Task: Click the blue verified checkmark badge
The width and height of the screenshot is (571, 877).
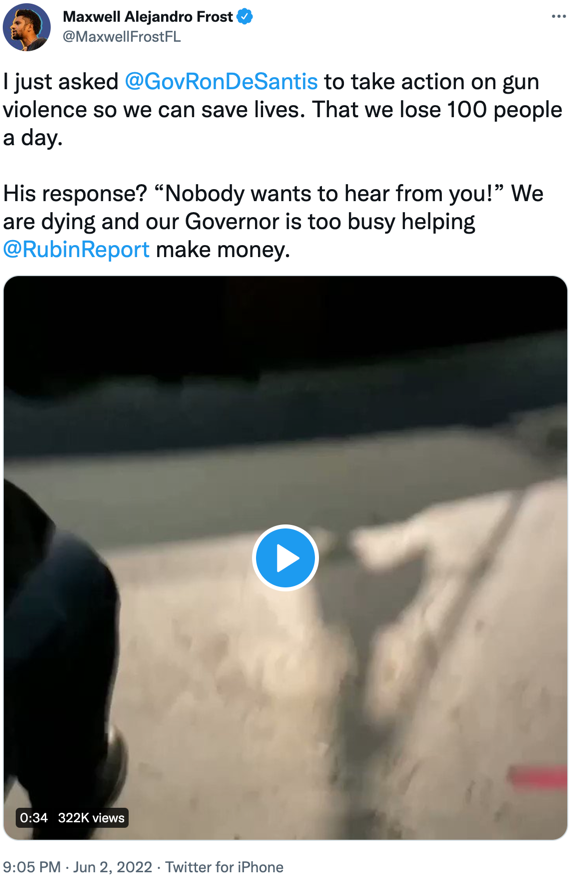Action: click(244, 17)
